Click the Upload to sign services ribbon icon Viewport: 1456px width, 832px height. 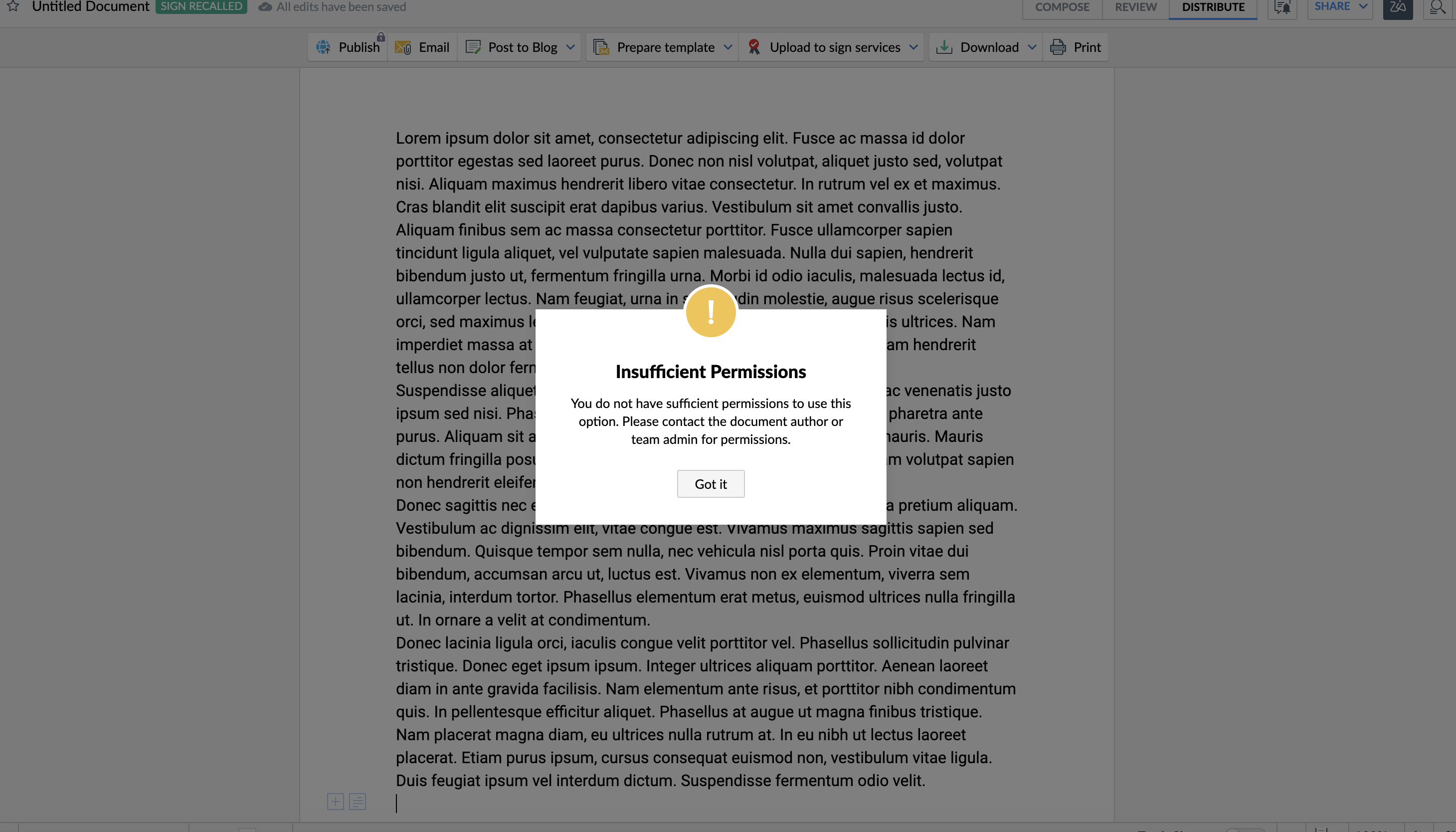754,47
